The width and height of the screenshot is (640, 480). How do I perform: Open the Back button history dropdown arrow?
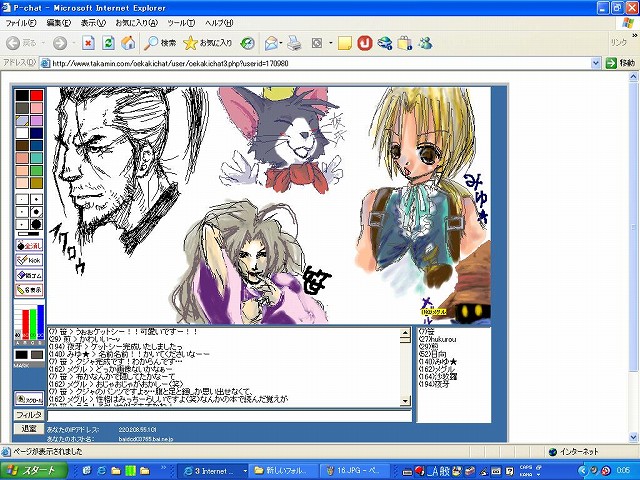click(x=43, y=43)
